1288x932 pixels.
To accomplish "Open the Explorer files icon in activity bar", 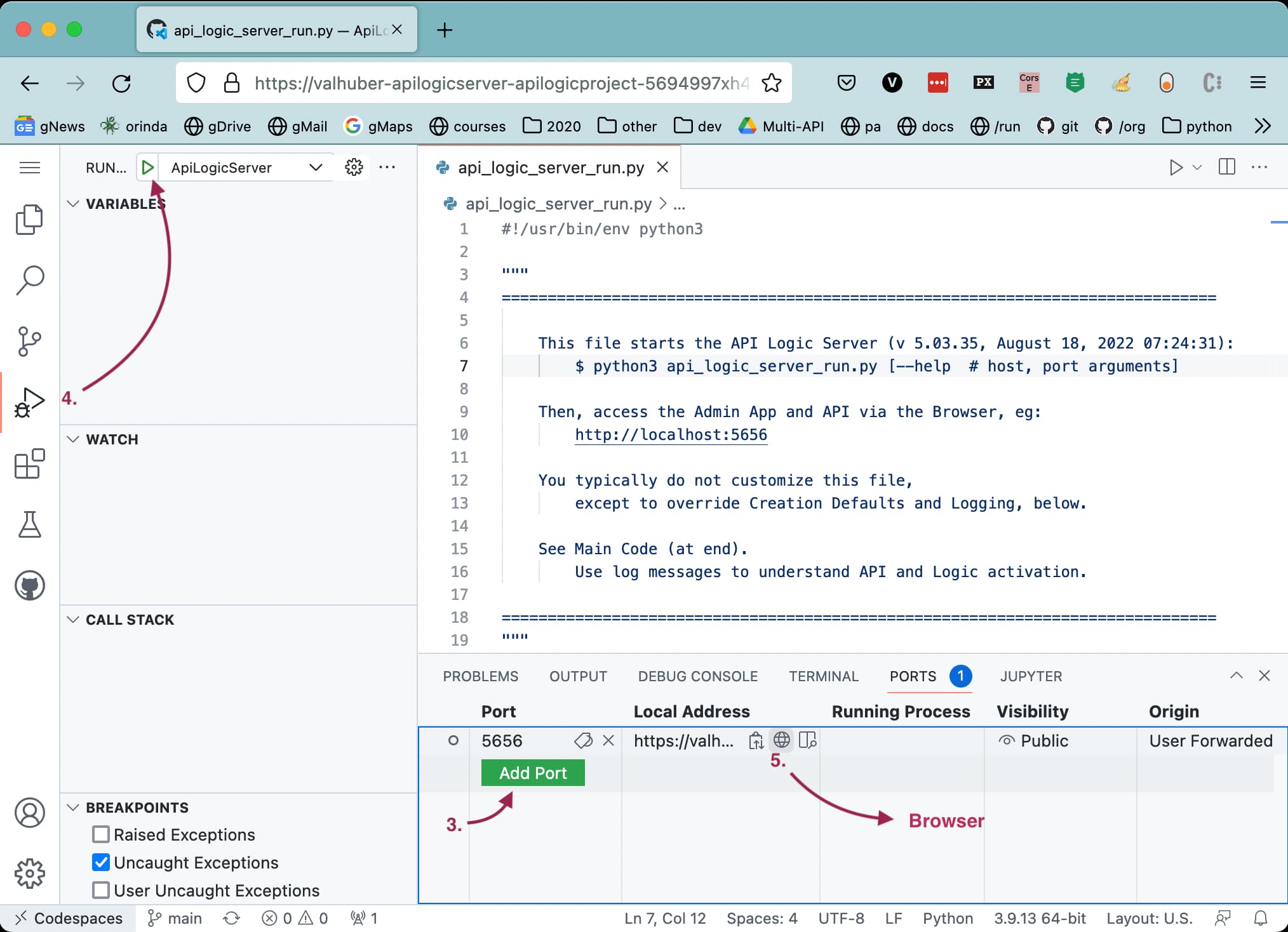I will point(29,220).
